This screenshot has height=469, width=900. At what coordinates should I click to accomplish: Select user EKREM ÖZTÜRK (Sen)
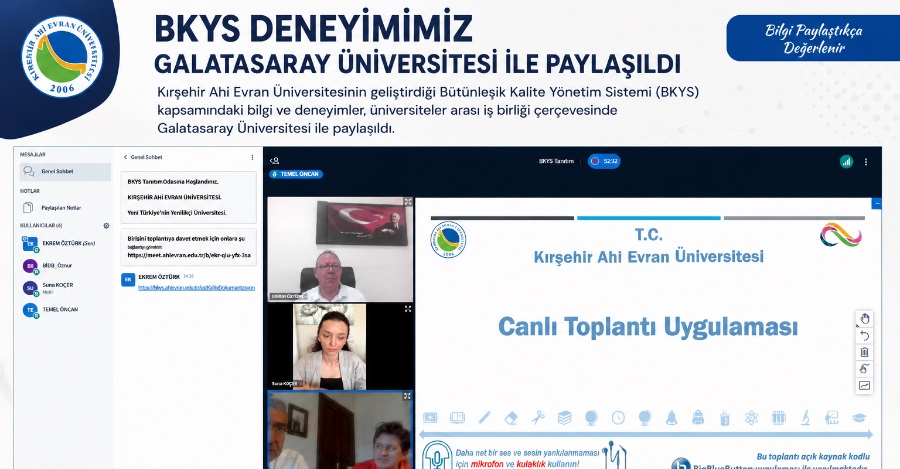click(x=65, y=244)
